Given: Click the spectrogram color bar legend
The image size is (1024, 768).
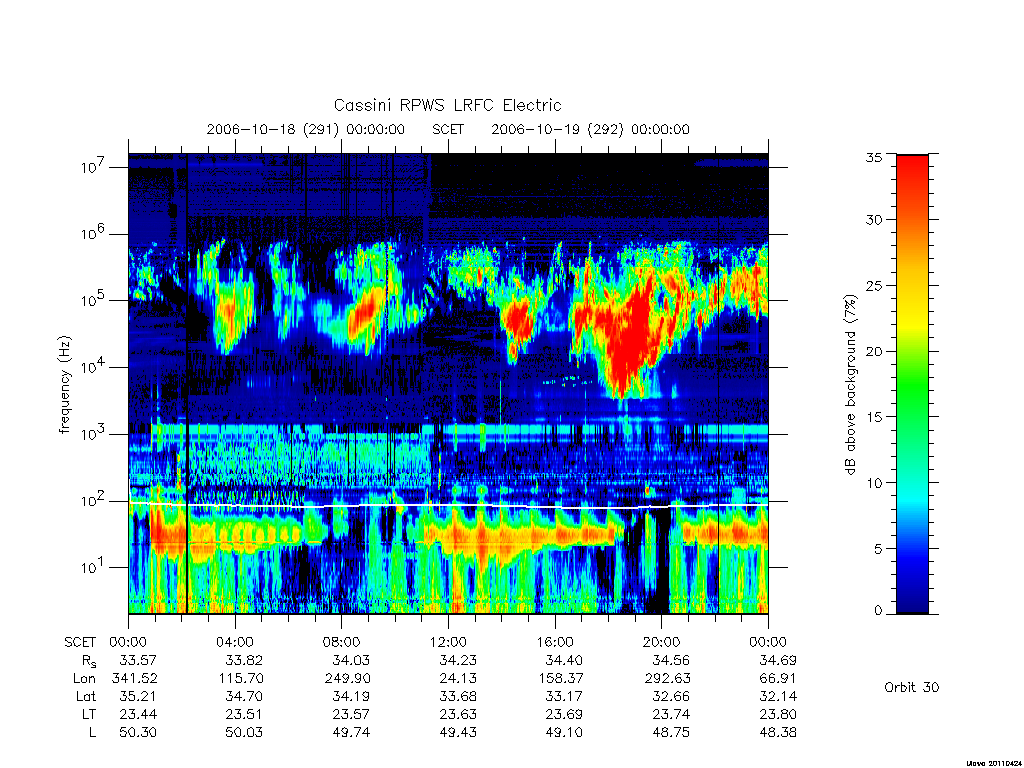Looking at the screenshot, I should click(912, 384).
